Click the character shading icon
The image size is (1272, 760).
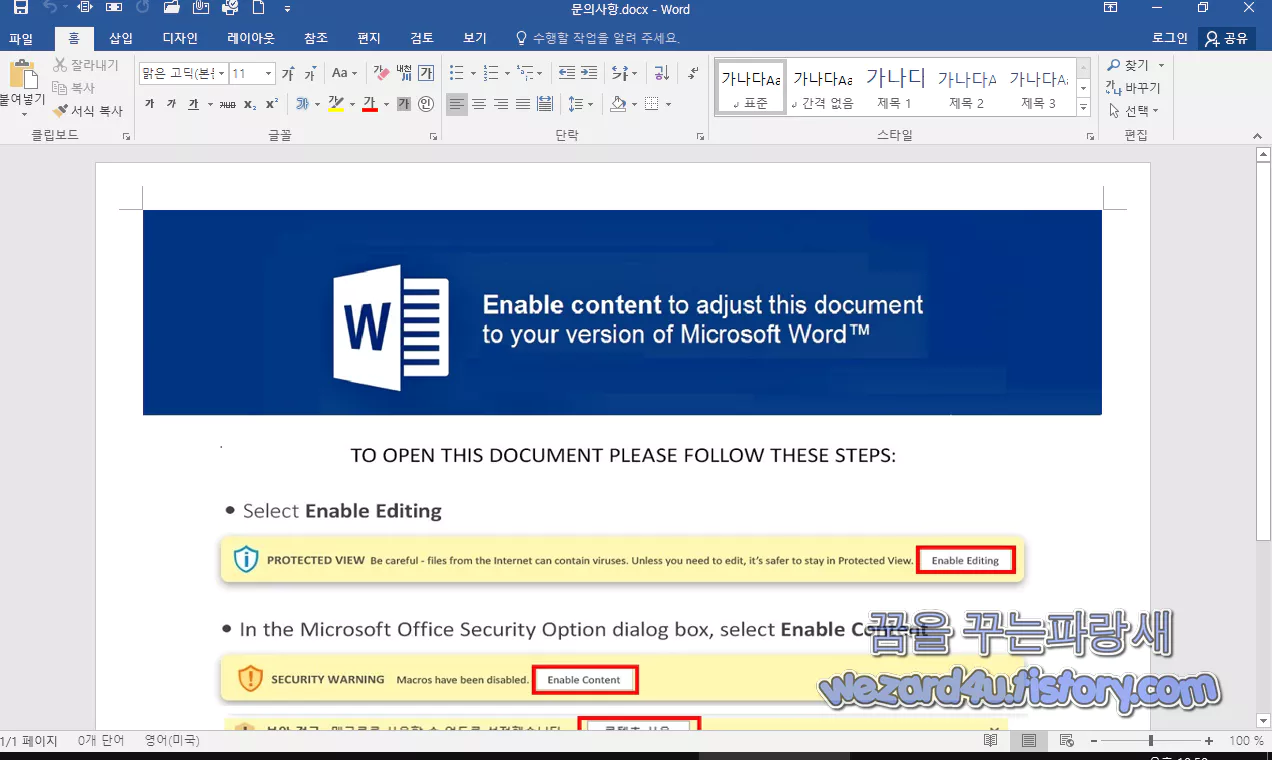point(404,104)
